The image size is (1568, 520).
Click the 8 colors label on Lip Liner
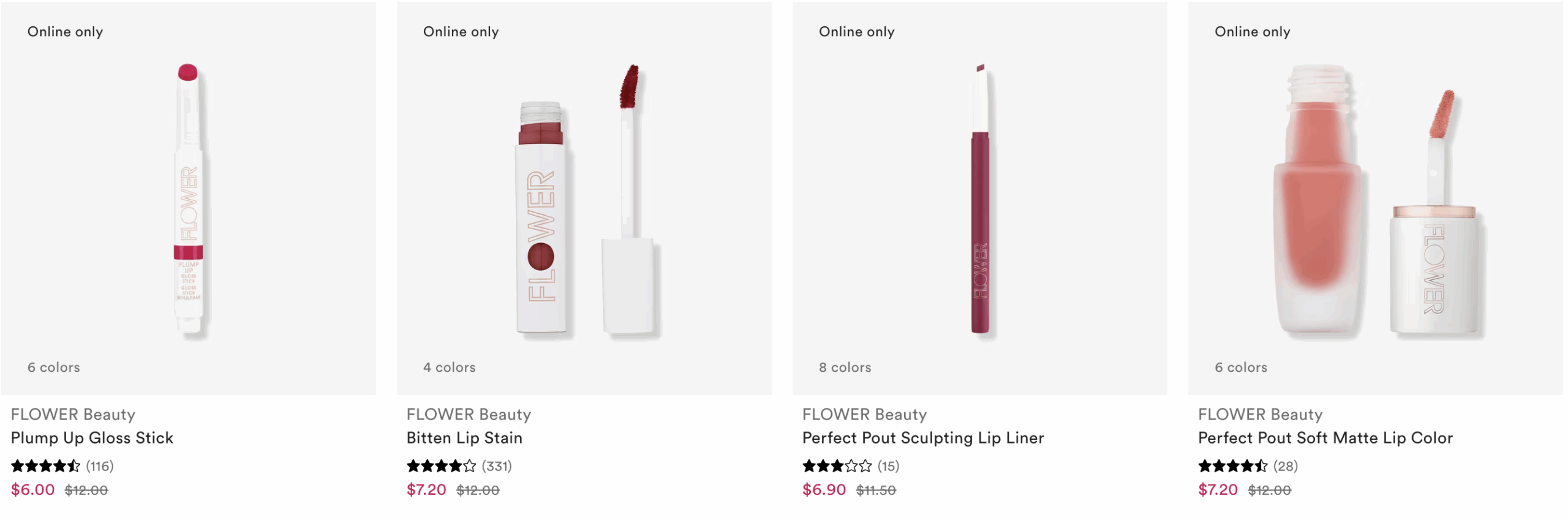pyautogui.click(x=845, y=367)
